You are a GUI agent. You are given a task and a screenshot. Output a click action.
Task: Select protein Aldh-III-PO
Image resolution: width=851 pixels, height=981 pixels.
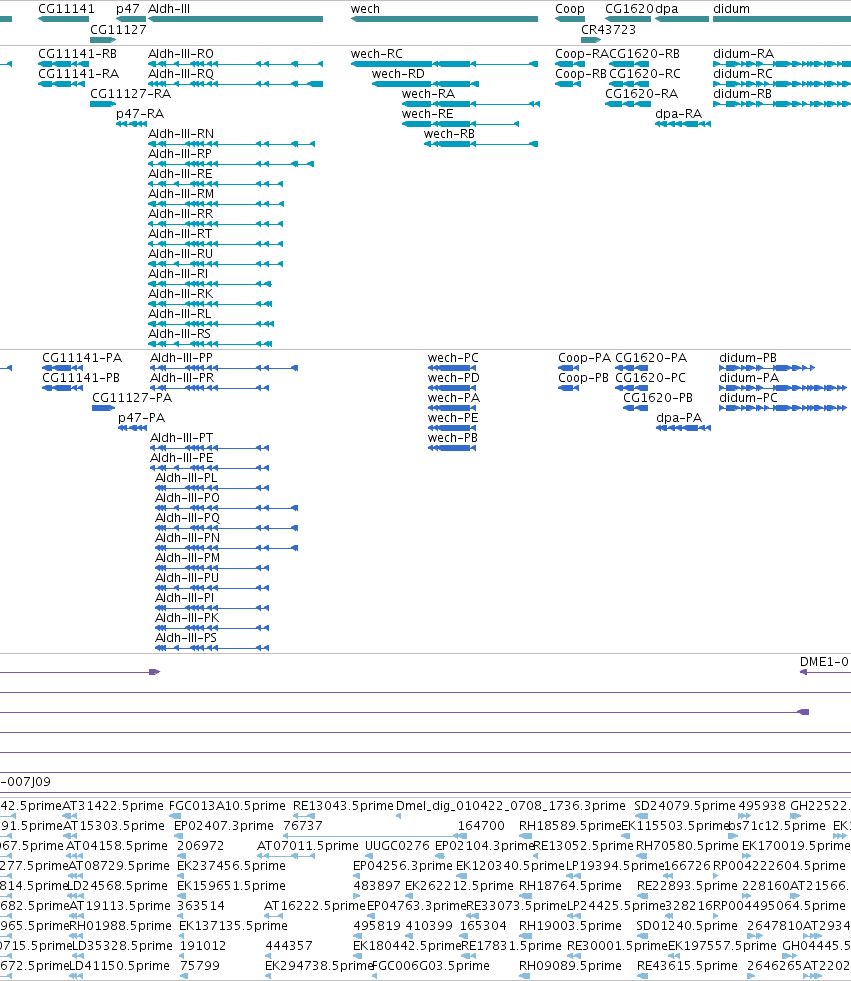(227, 508)
